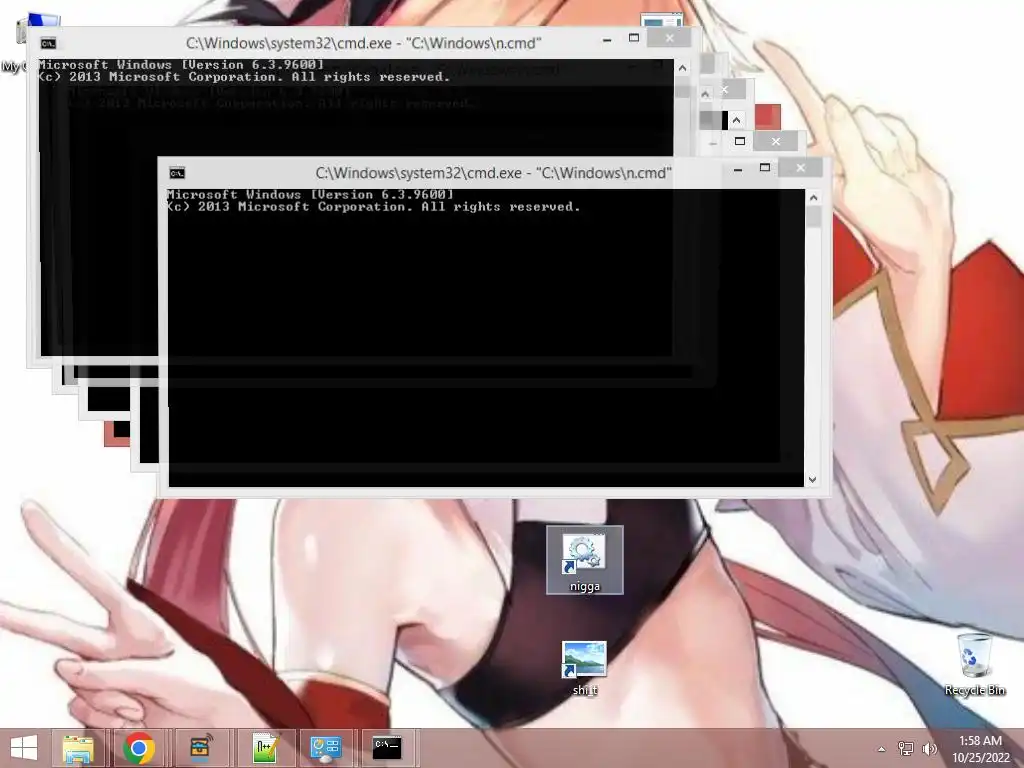
Task: Open the Control Panel taskbar icon
Action: (325, 748)
